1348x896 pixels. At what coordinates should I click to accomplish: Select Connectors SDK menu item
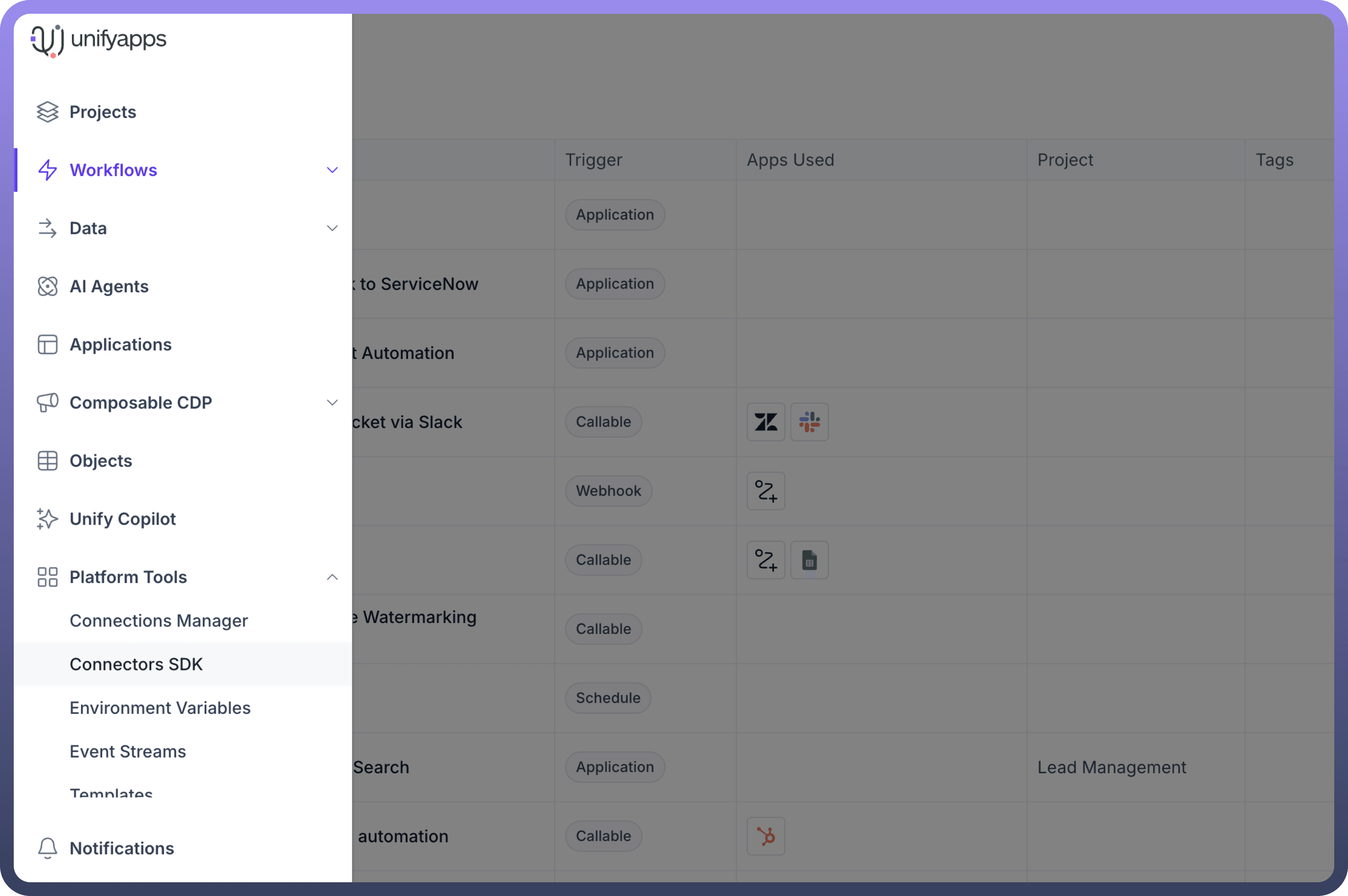(136, 665)
